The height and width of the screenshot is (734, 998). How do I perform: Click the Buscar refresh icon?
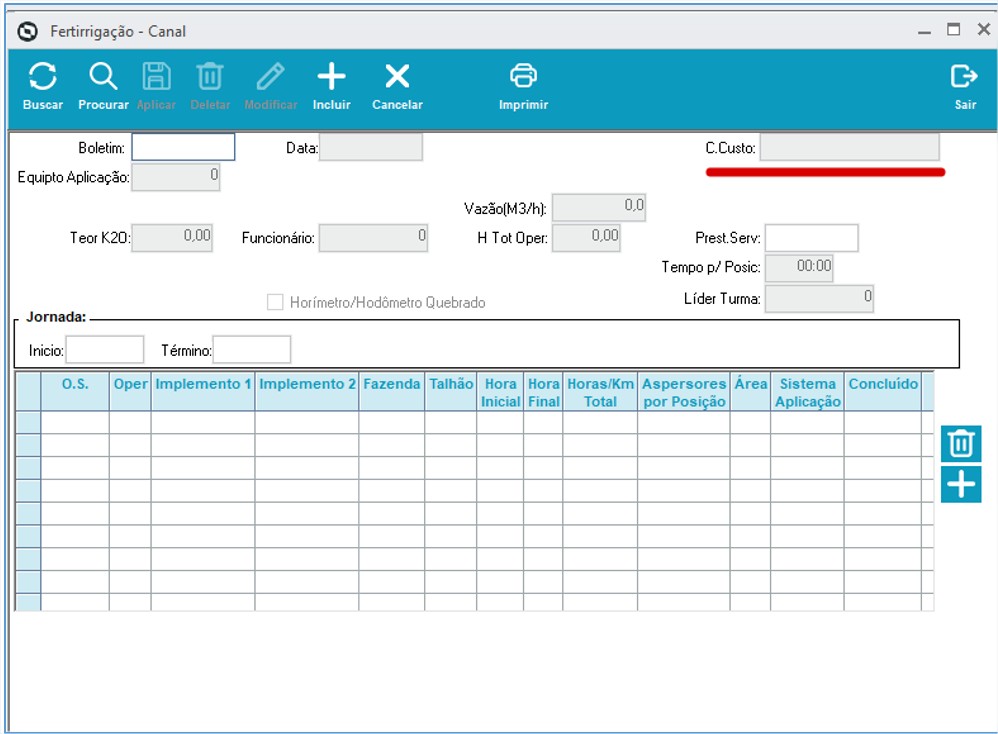[x=43, y=77]
